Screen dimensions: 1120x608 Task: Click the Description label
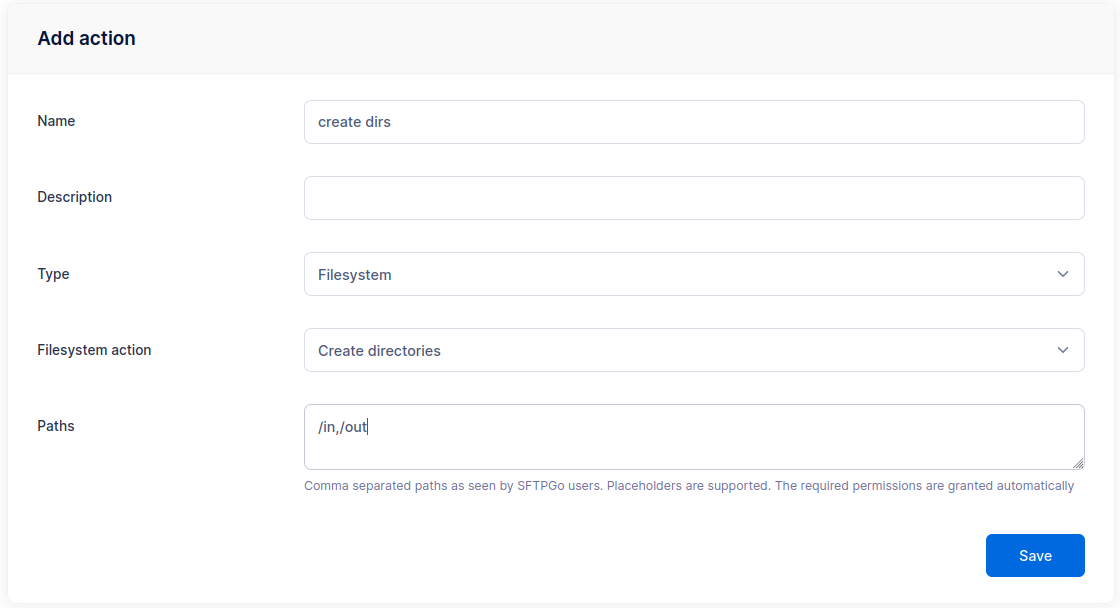tap(74, 197)
